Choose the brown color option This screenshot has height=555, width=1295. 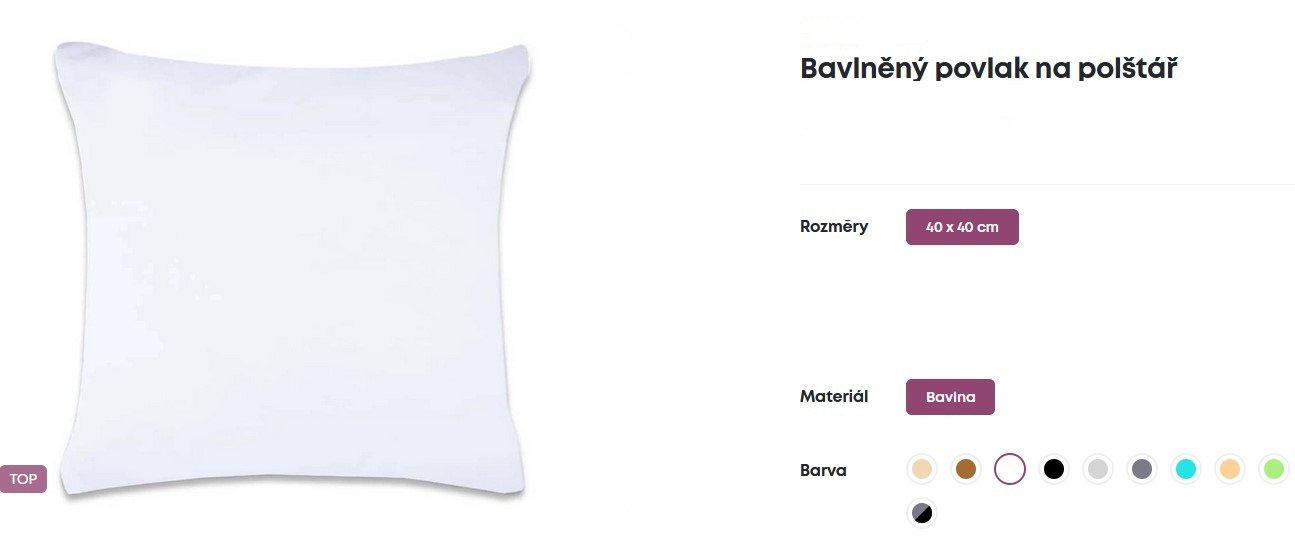(966, 469)
